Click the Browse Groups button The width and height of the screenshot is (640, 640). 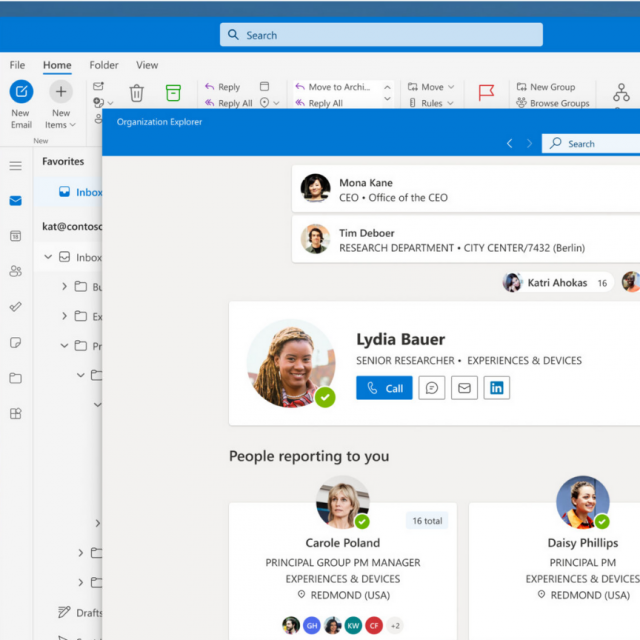coord(552,103)
